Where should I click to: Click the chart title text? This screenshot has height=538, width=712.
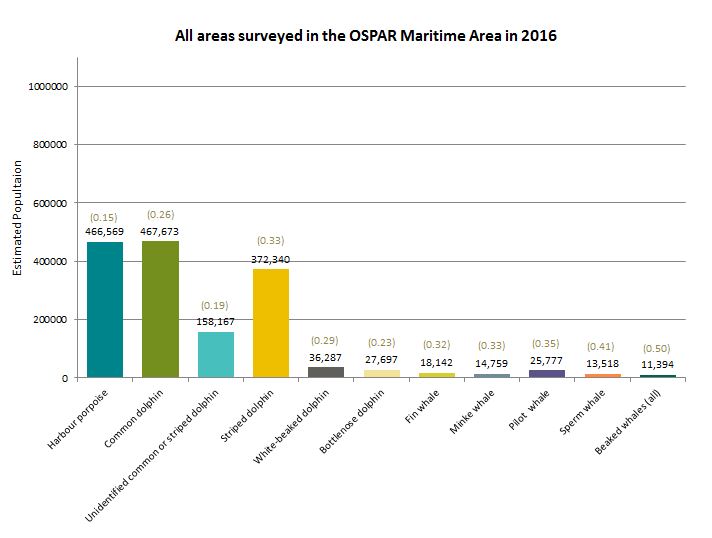pyautogui.click(x=366, y=37)
